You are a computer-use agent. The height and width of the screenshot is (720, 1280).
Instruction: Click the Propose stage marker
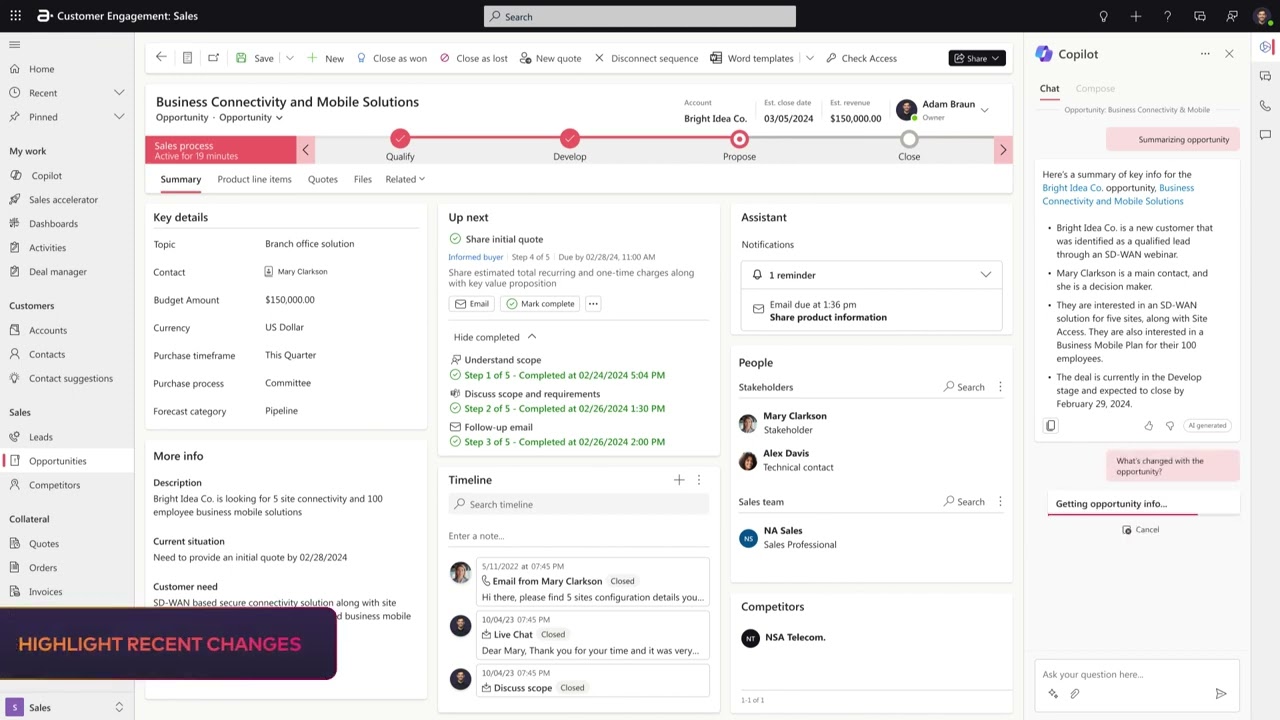[739, 139]
